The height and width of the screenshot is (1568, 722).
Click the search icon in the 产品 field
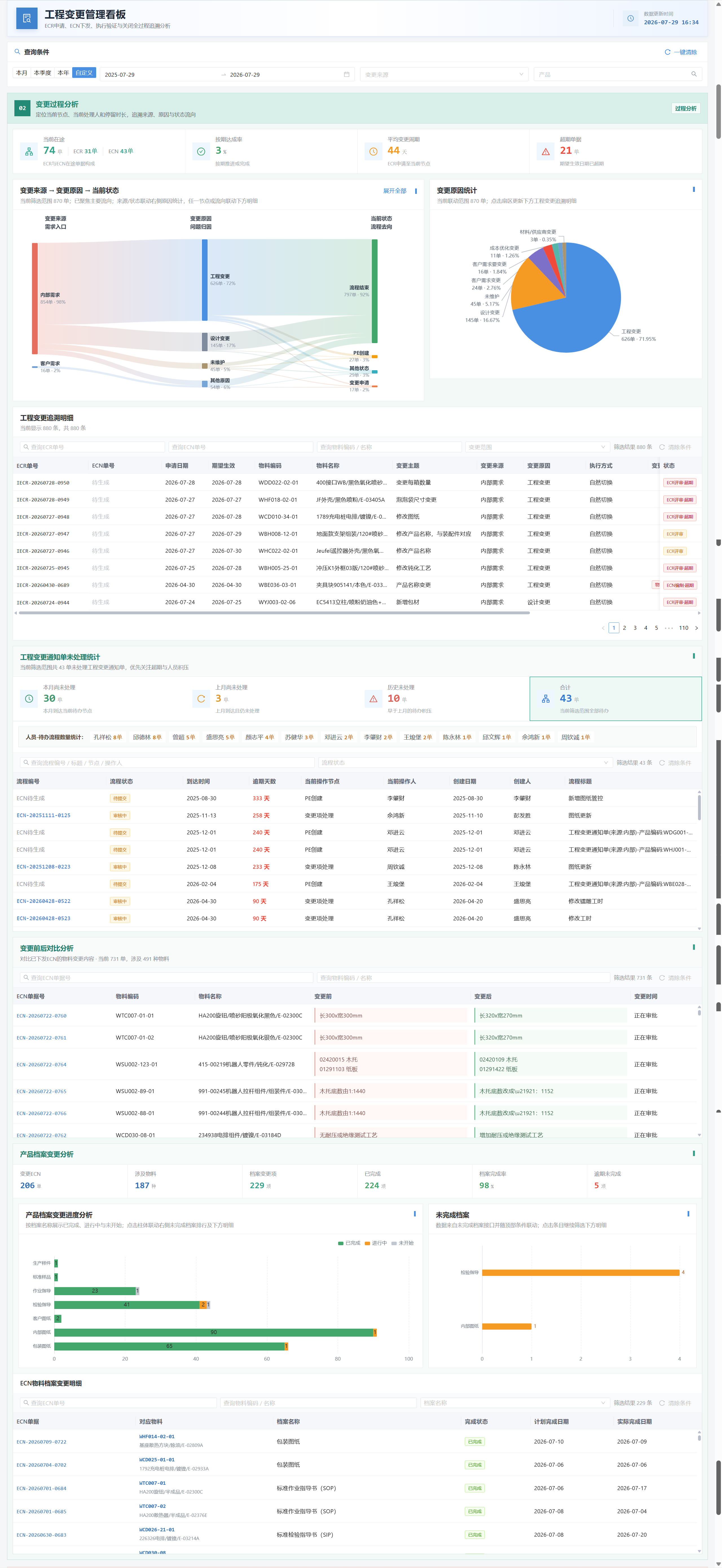(x=694, y=74)
